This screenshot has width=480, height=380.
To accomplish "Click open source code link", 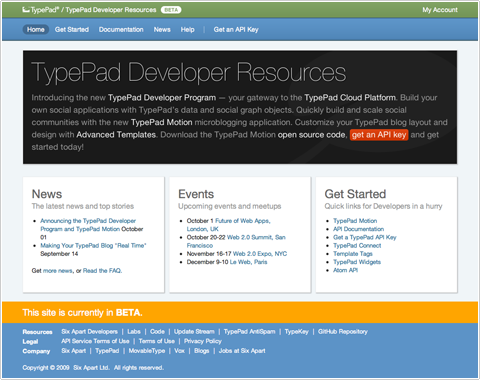I will pos(312,135).
